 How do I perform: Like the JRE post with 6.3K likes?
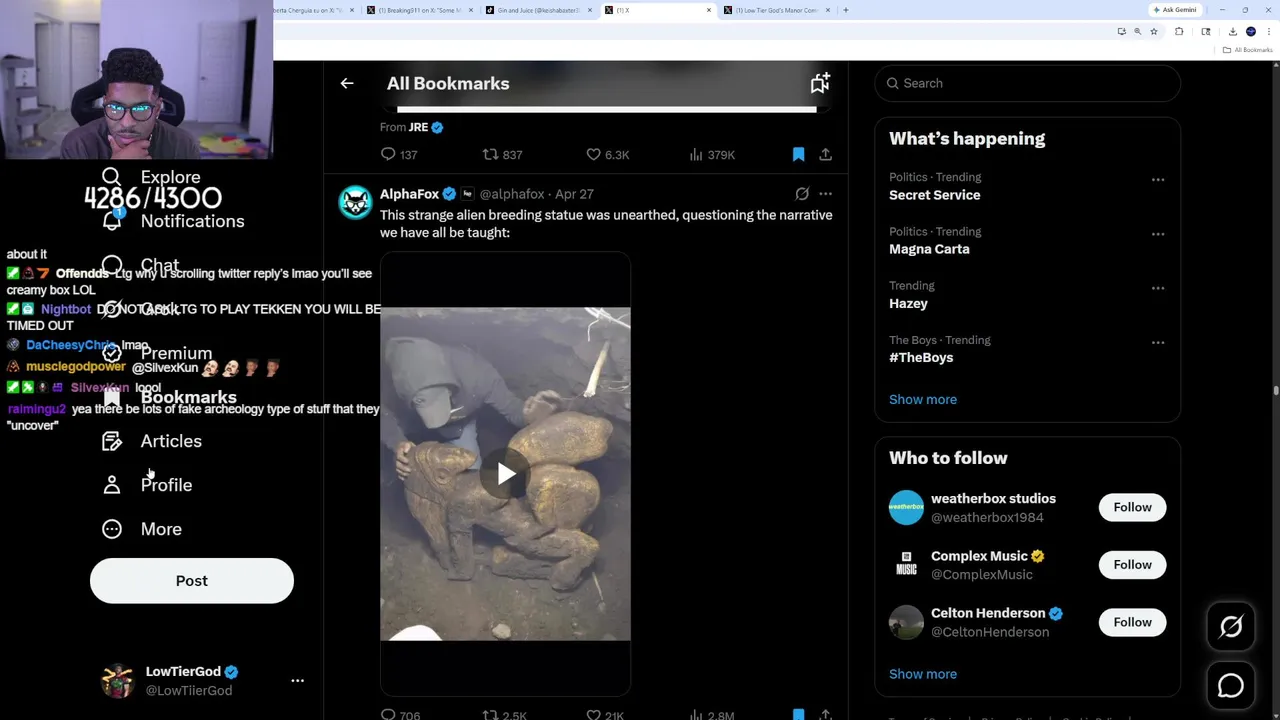pos(608,155)
